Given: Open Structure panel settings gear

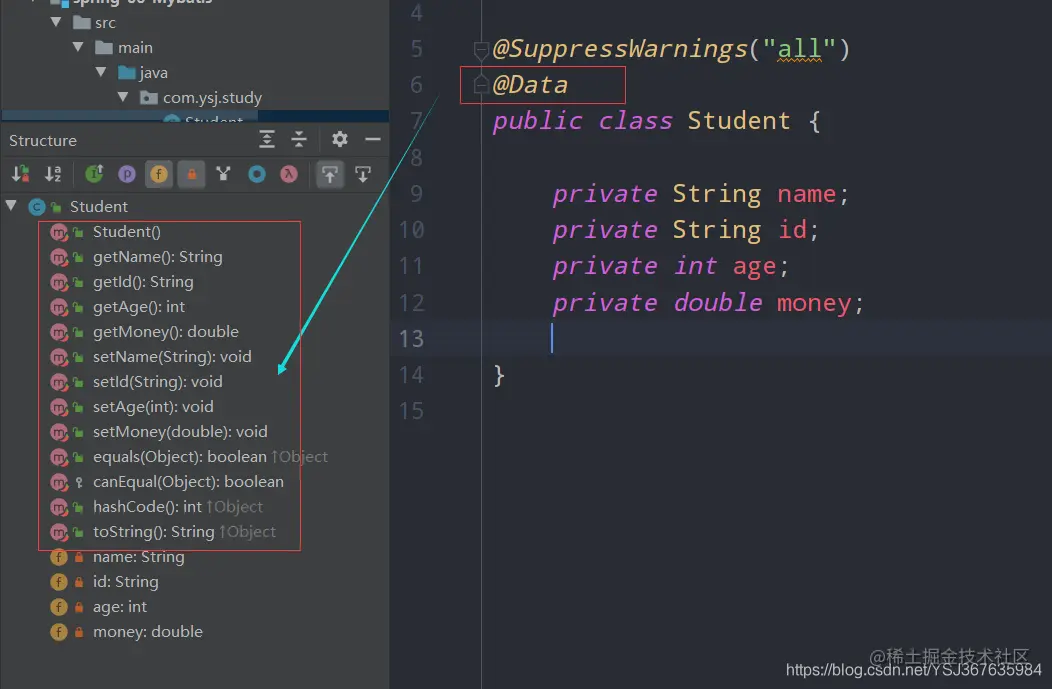Looking at the screenshot, I should [339, 140].
